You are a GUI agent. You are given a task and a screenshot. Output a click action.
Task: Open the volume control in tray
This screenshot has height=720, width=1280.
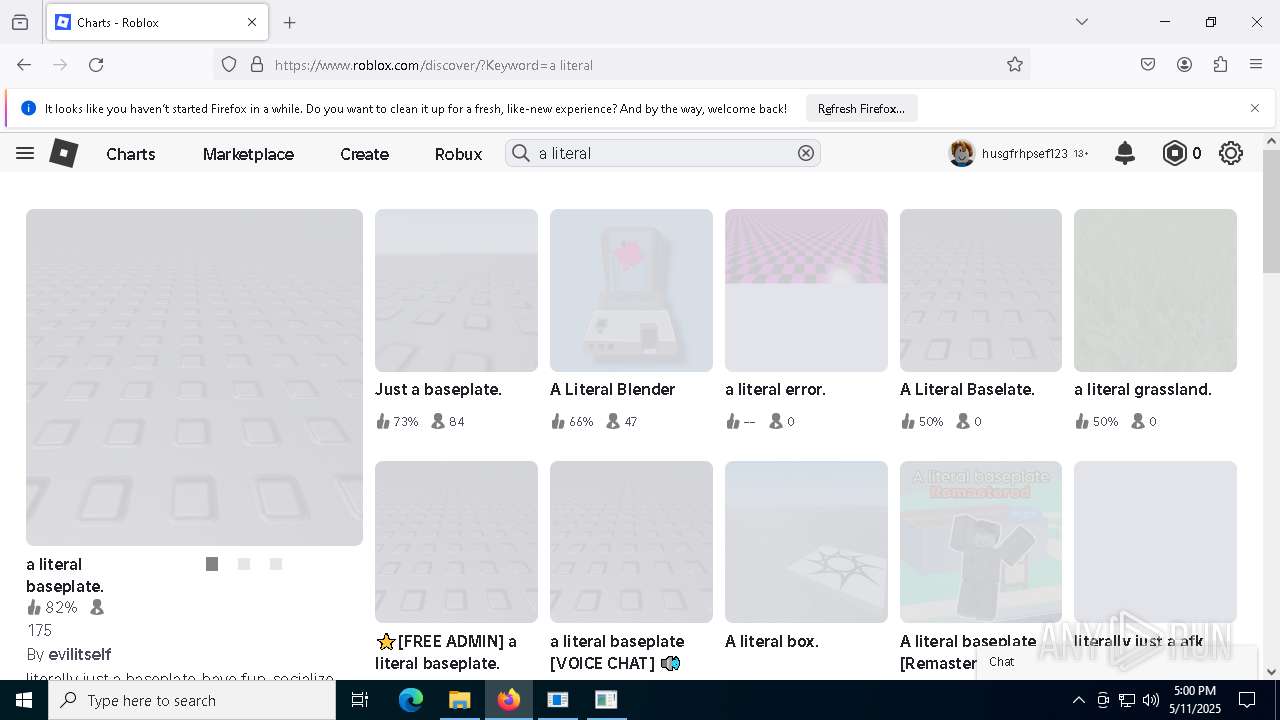1151,700
